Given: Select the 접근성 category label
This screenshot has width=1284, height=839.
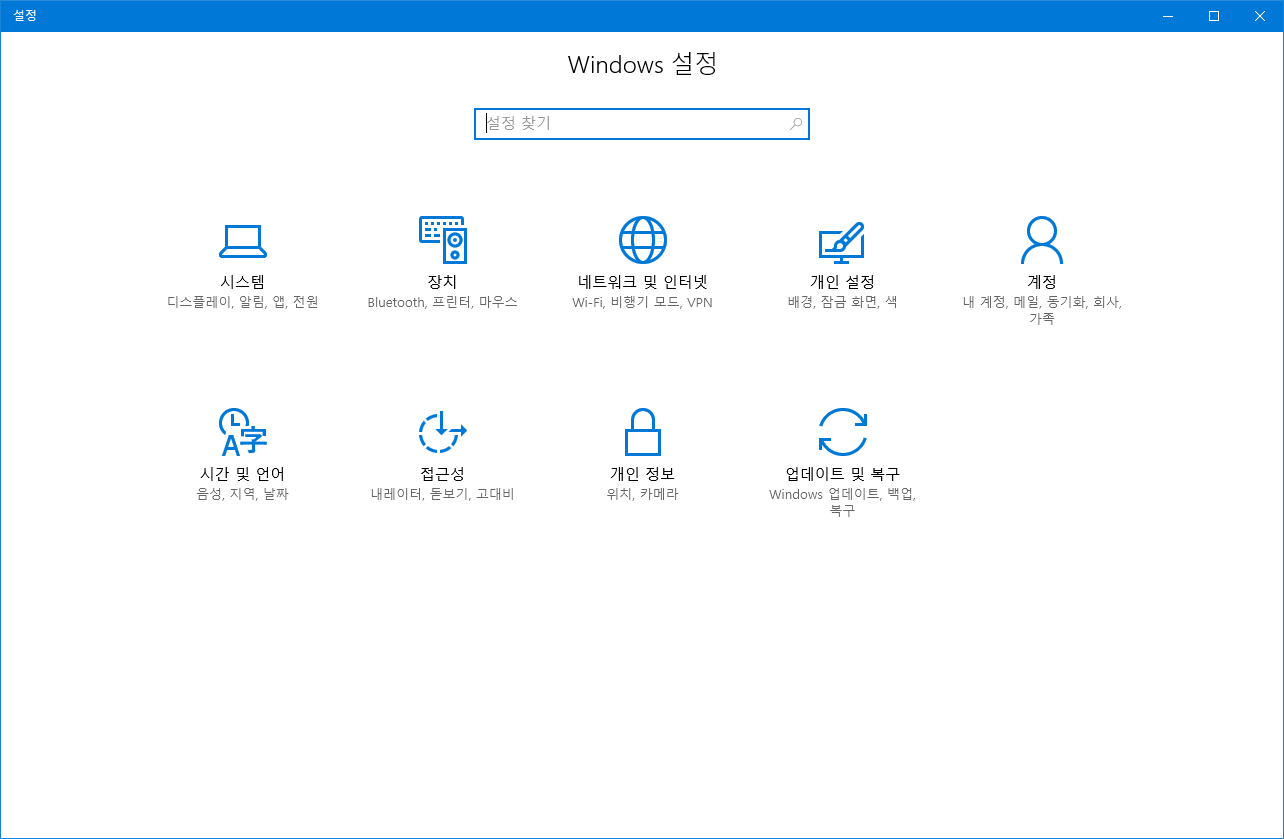Looking at the screenshot, I should 442,474.
